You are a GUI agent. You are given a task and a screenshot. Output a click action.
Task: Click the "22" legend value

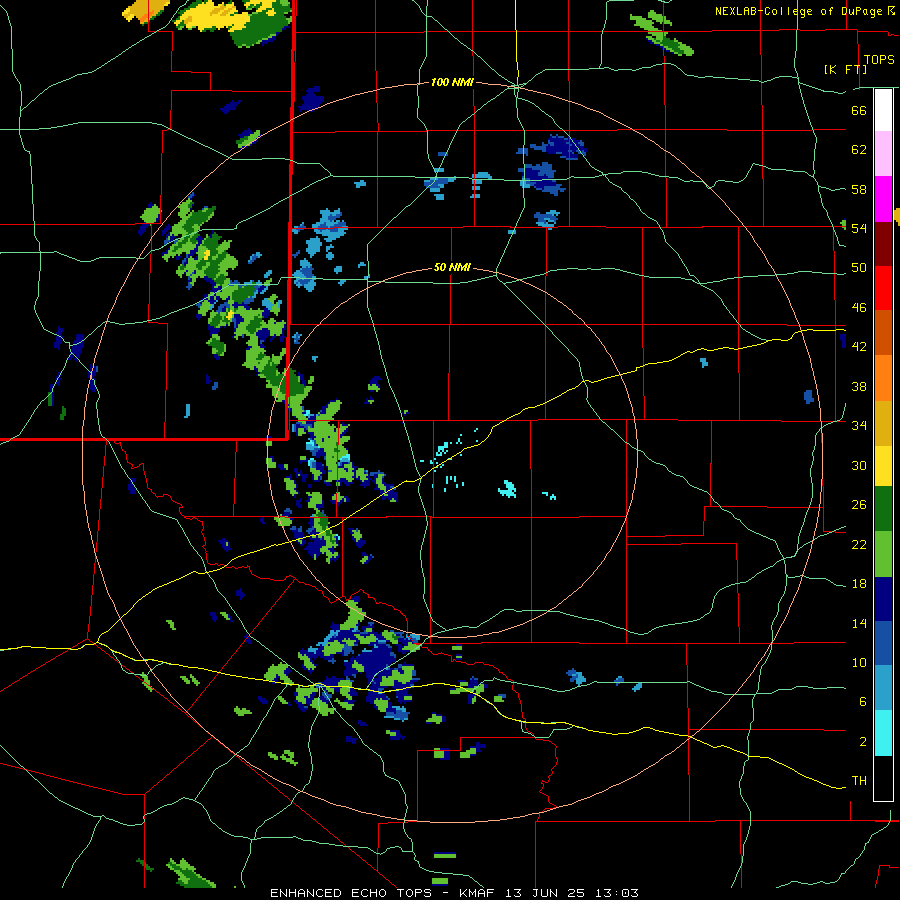click(x=859, y=544)
